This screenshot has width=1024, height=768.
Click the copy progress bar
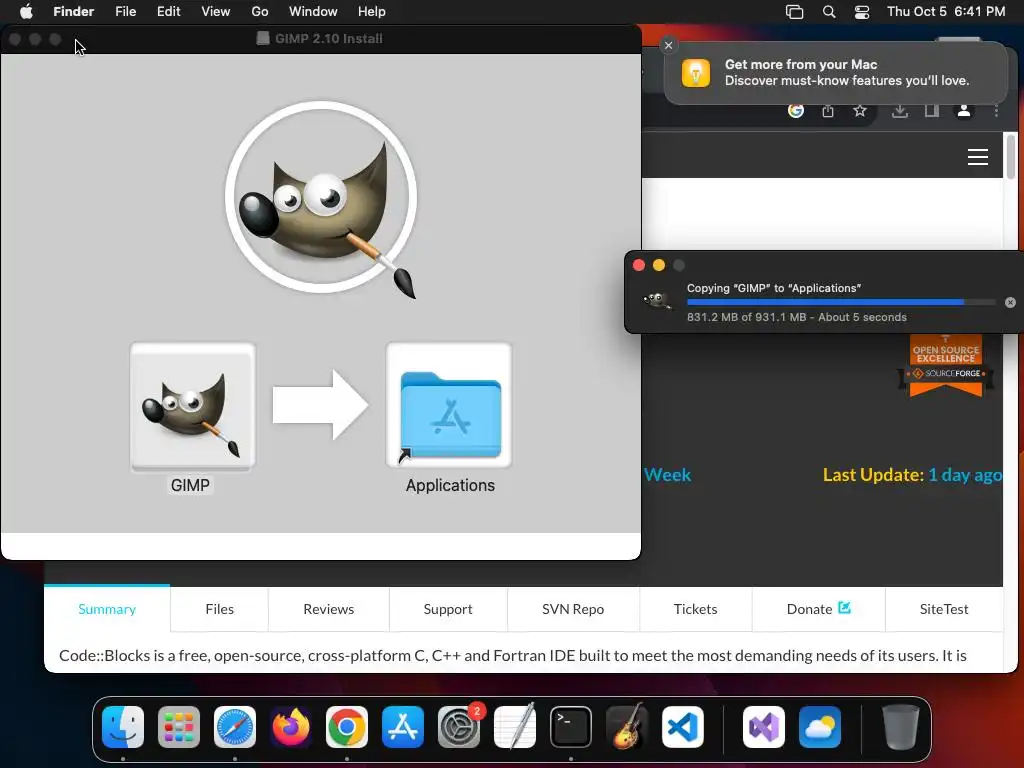pyautogui.click(x=842, y=302)
